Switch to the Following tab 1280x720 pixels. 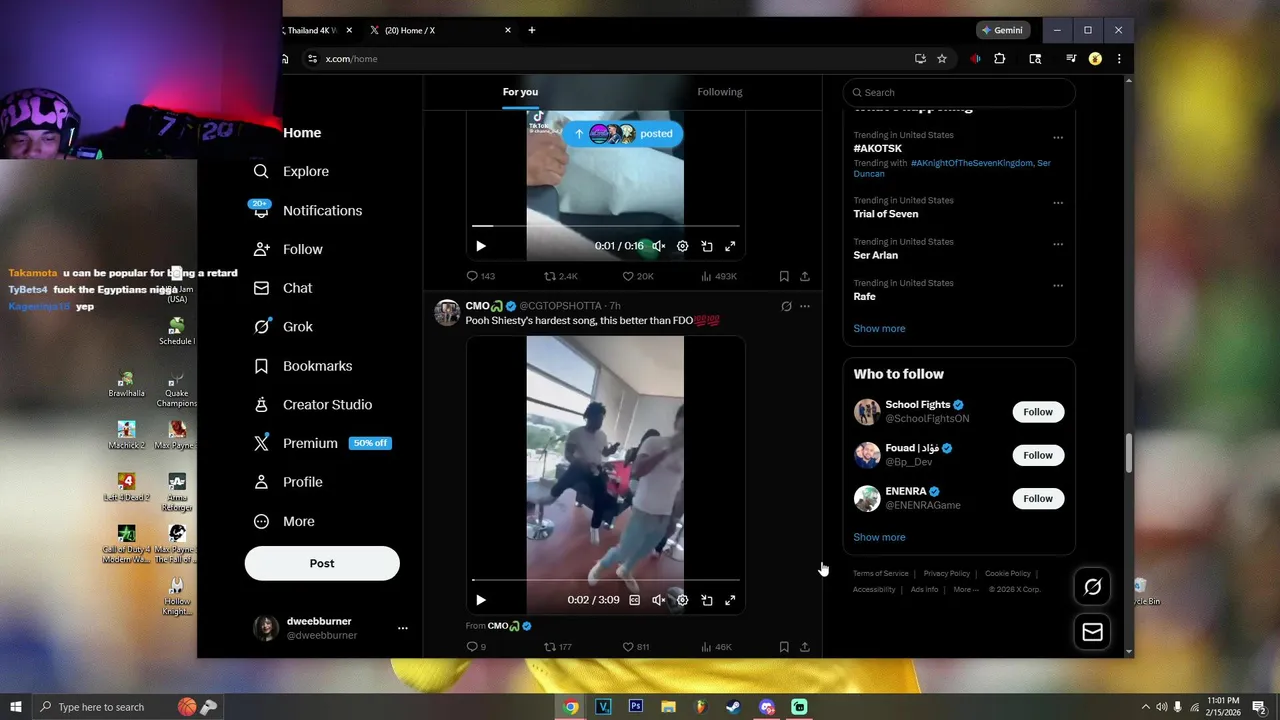pos(720,92)
